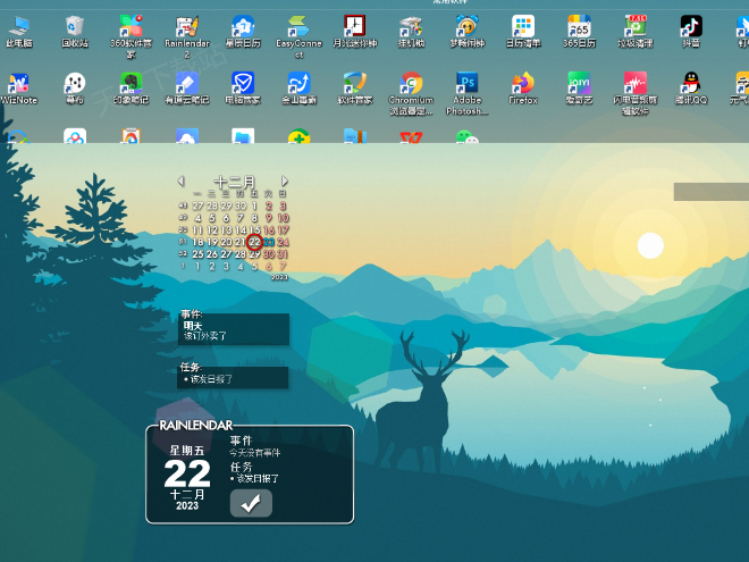Click the 任务: heading above task list

tap(191, 367)
